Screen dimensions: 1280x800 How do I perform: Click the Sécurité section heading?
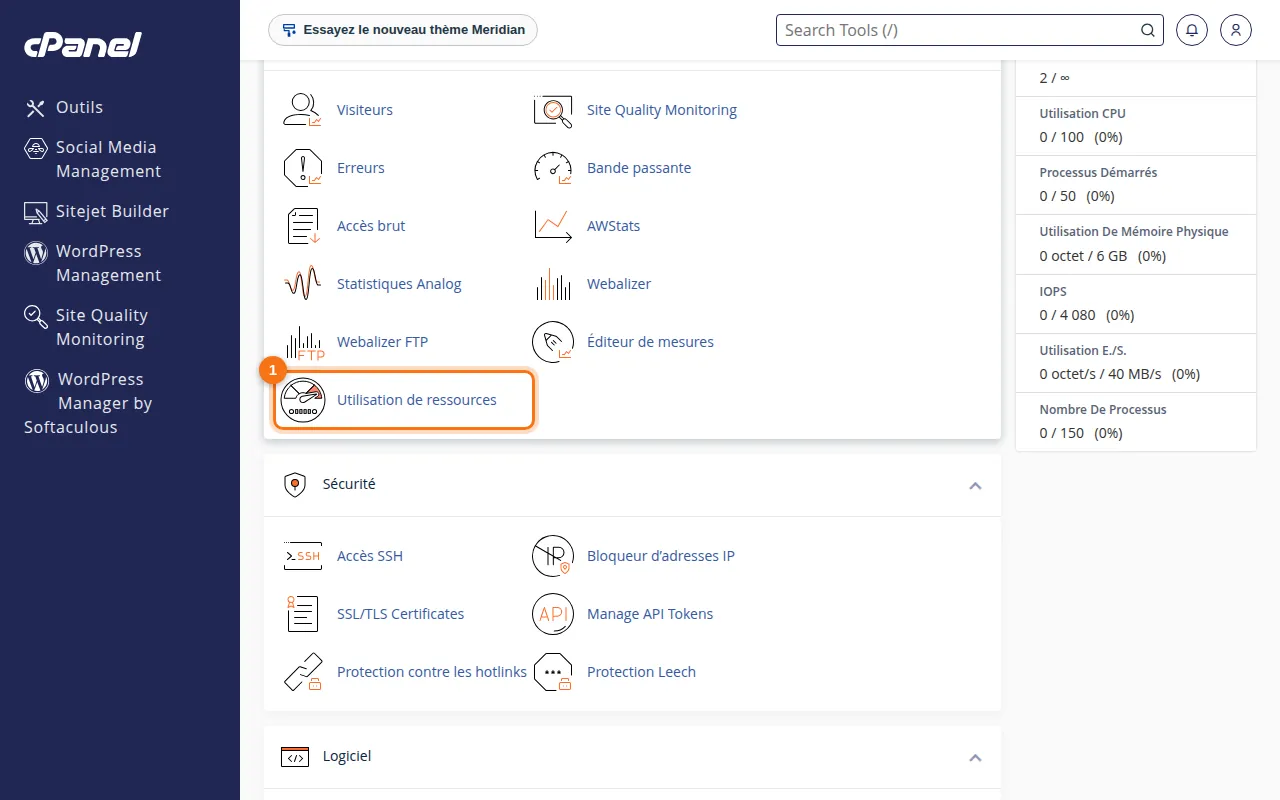pyautogui.click(x=349, y=484)
